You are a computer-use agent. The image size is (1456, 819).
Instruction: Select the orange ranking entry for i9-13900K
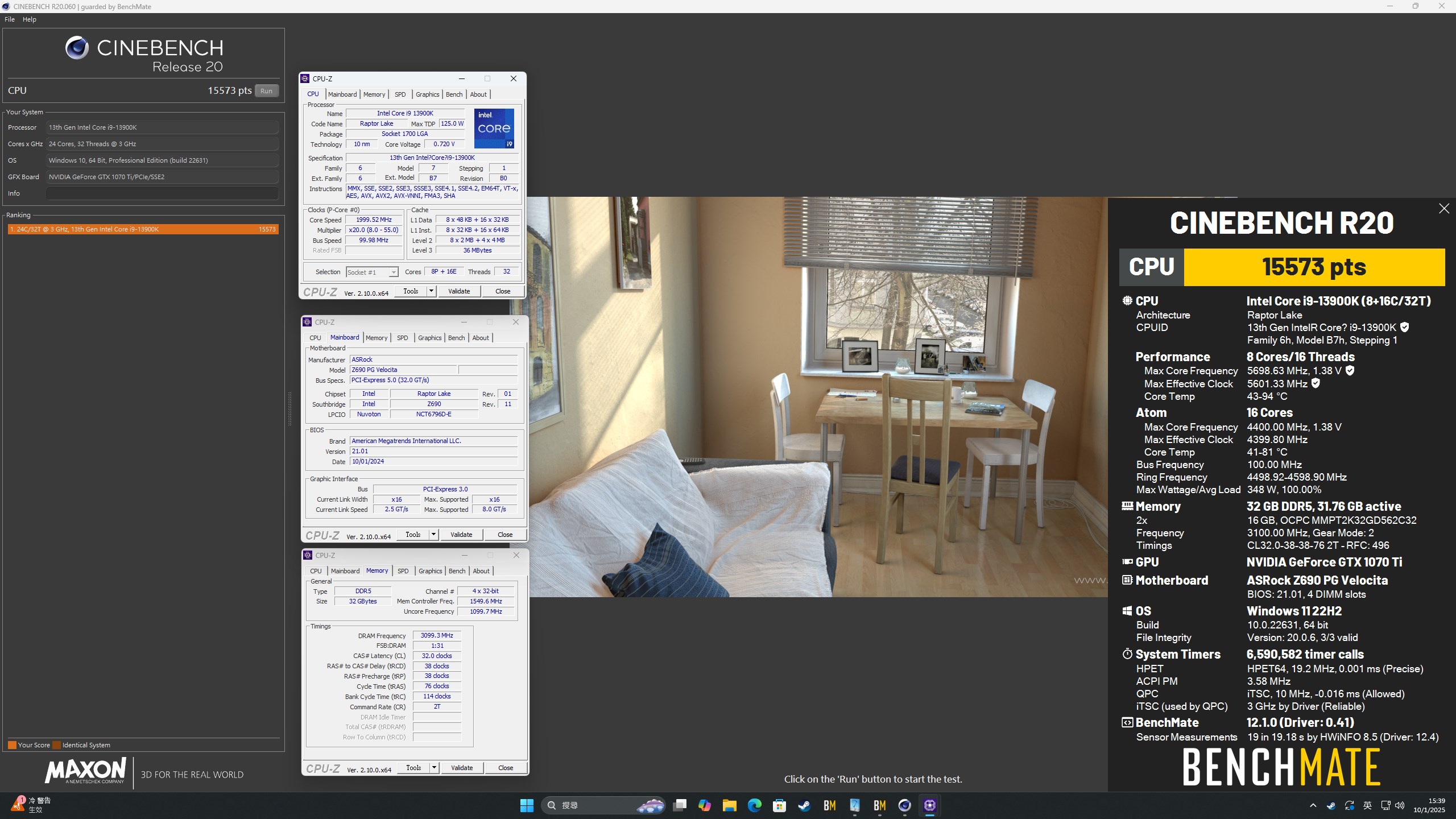143,229
